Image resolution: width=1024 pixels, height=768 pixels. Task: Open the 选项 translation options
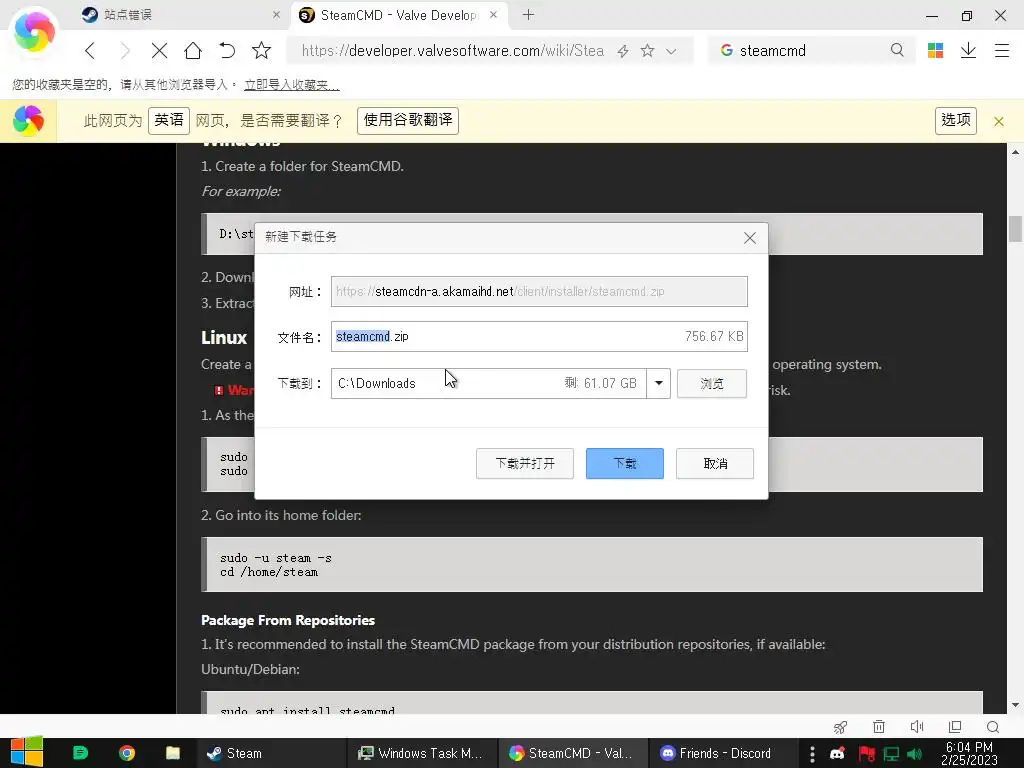pos(955,120)
